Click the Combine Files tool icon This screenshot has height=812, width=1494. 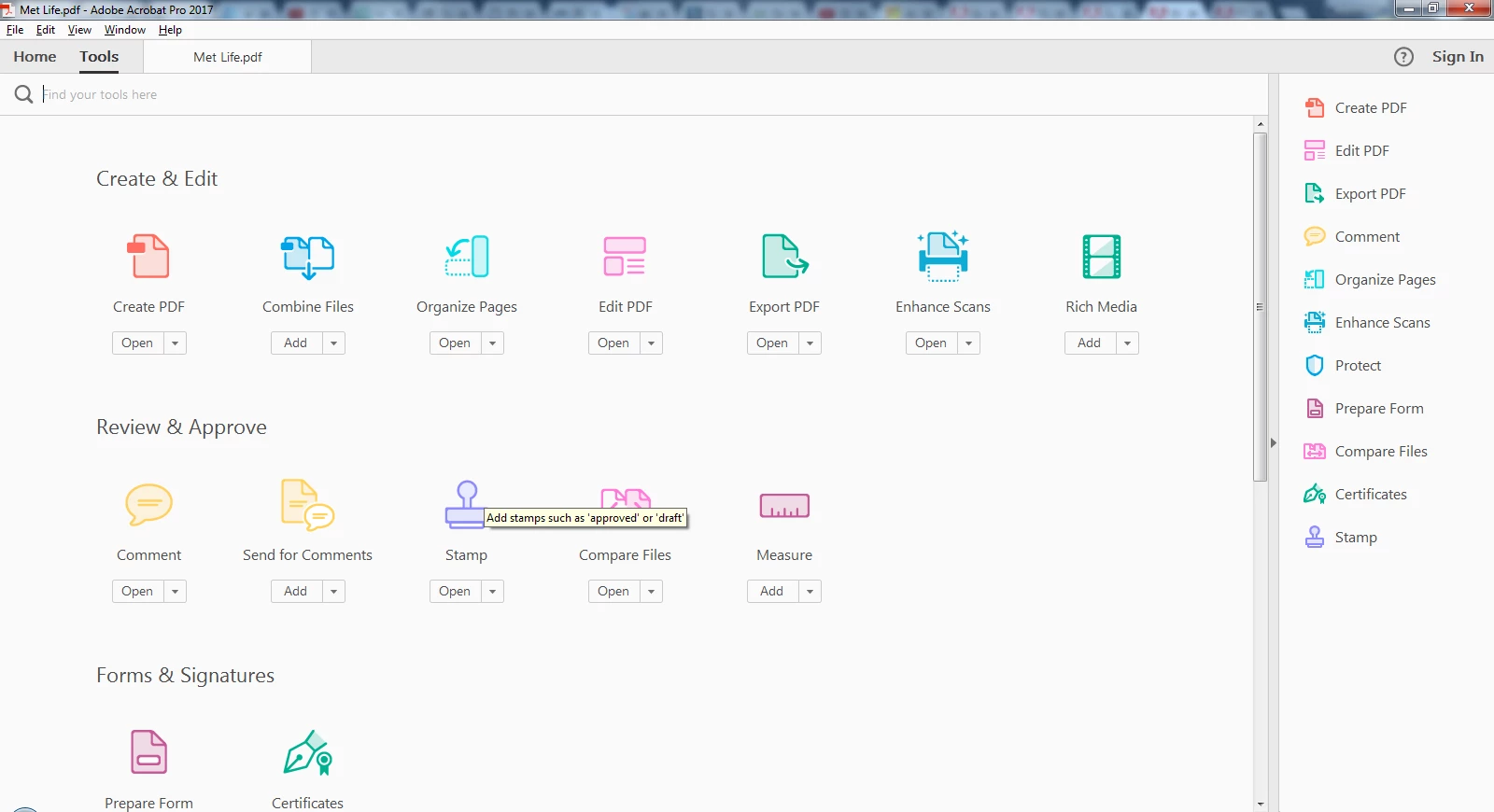tap(308, 257)
